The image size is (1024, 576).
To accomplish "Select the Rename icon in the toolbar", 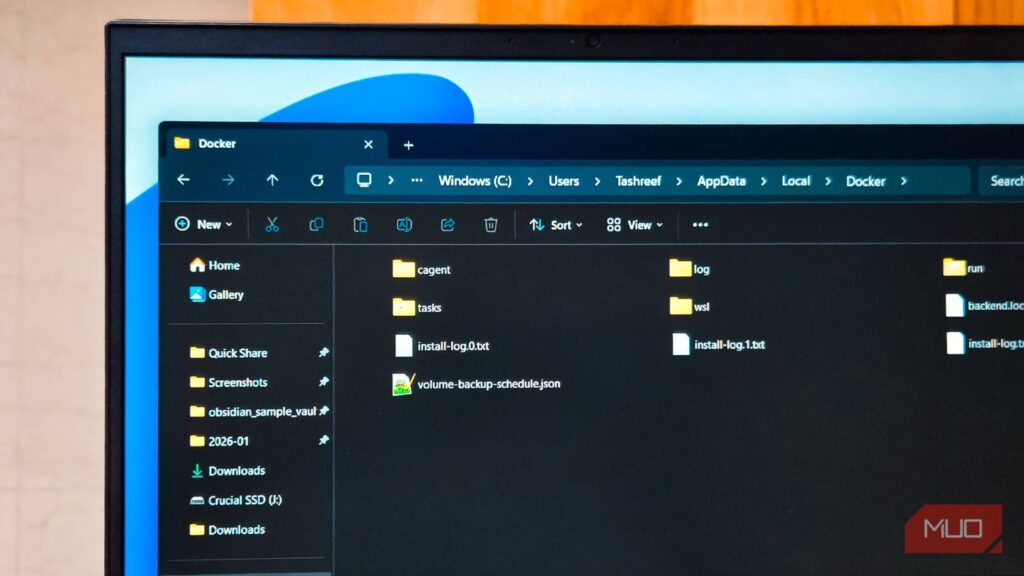I will 402,225.
